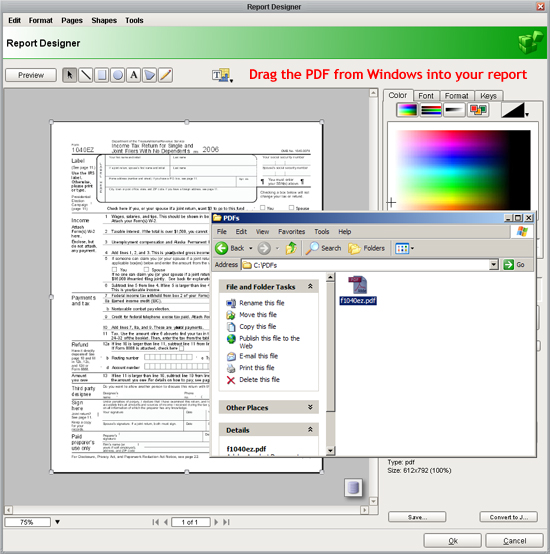Viewport: 550px width, 554px height.
Task: Choose the grayscale gradient mode icon
Action: click(x=454, y=110)
